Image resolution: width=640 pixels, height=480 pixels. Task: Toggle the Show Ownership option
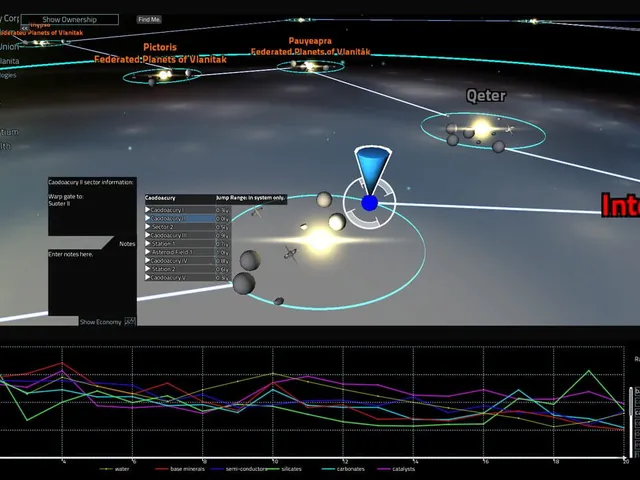pyautogui.click(x=70, y=19)
